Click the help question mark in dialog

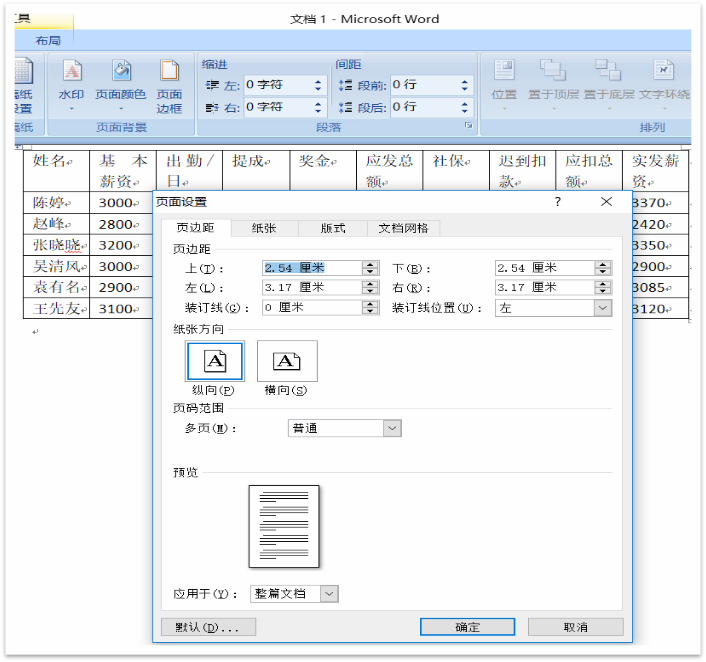point(558,202)
